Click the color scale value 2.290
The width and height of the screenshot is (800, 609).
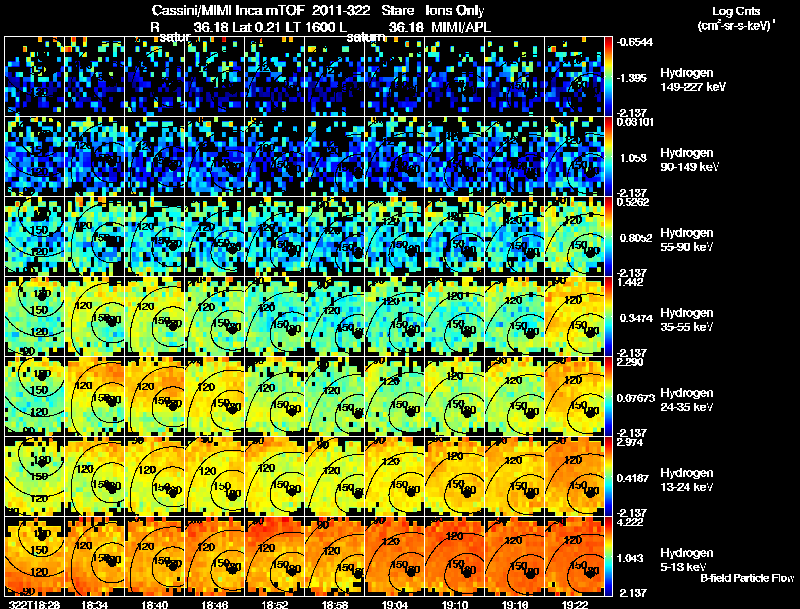630,362
